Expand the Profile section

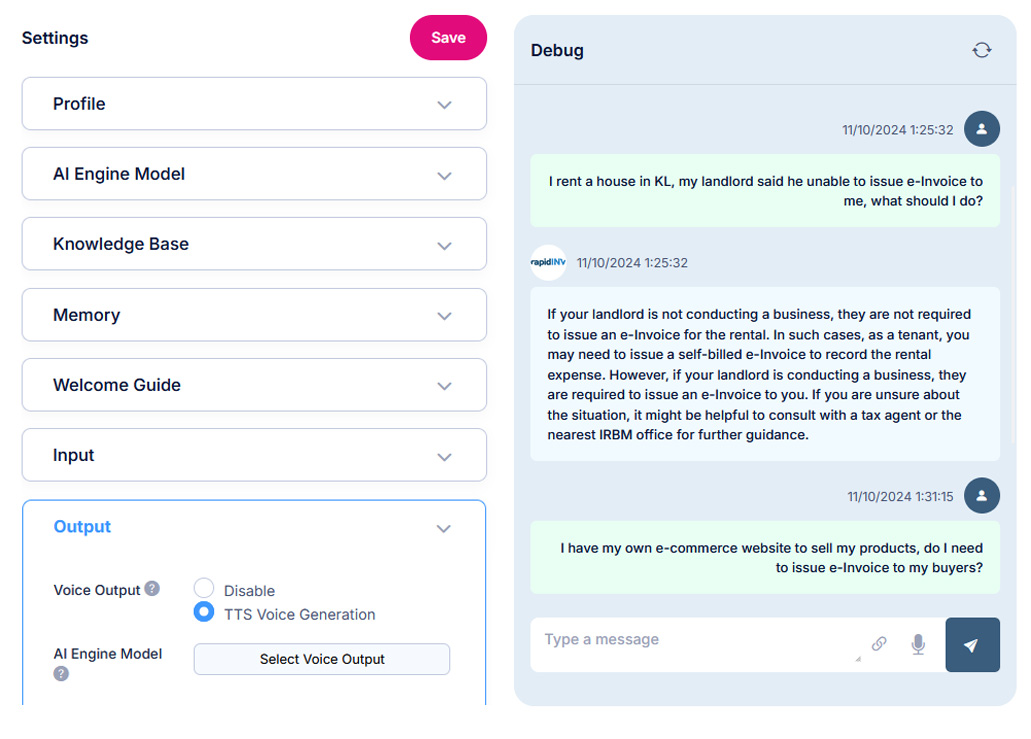pos(254,104)
